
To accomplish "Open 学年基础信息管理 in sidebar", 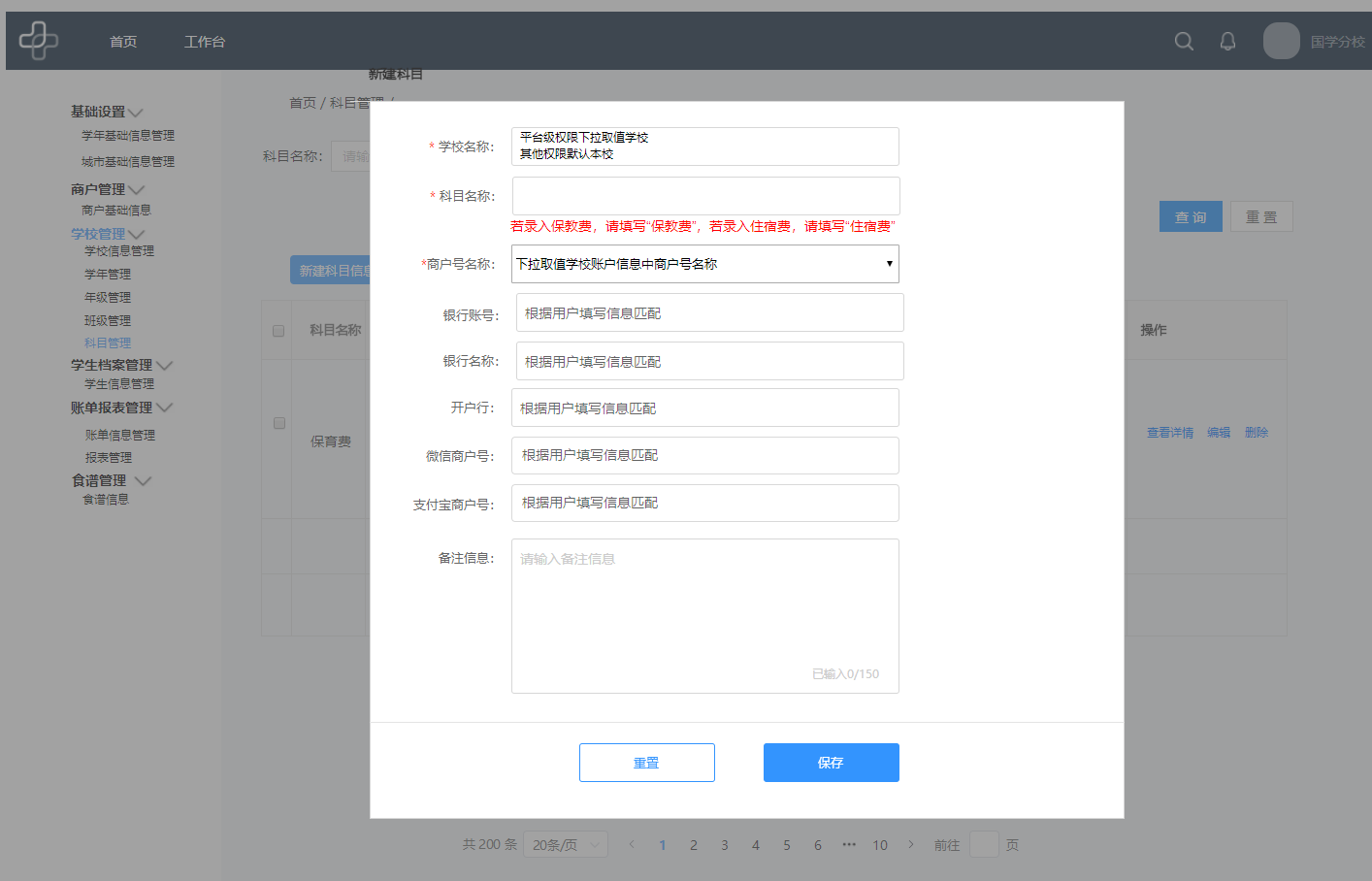I will [128, 136].
